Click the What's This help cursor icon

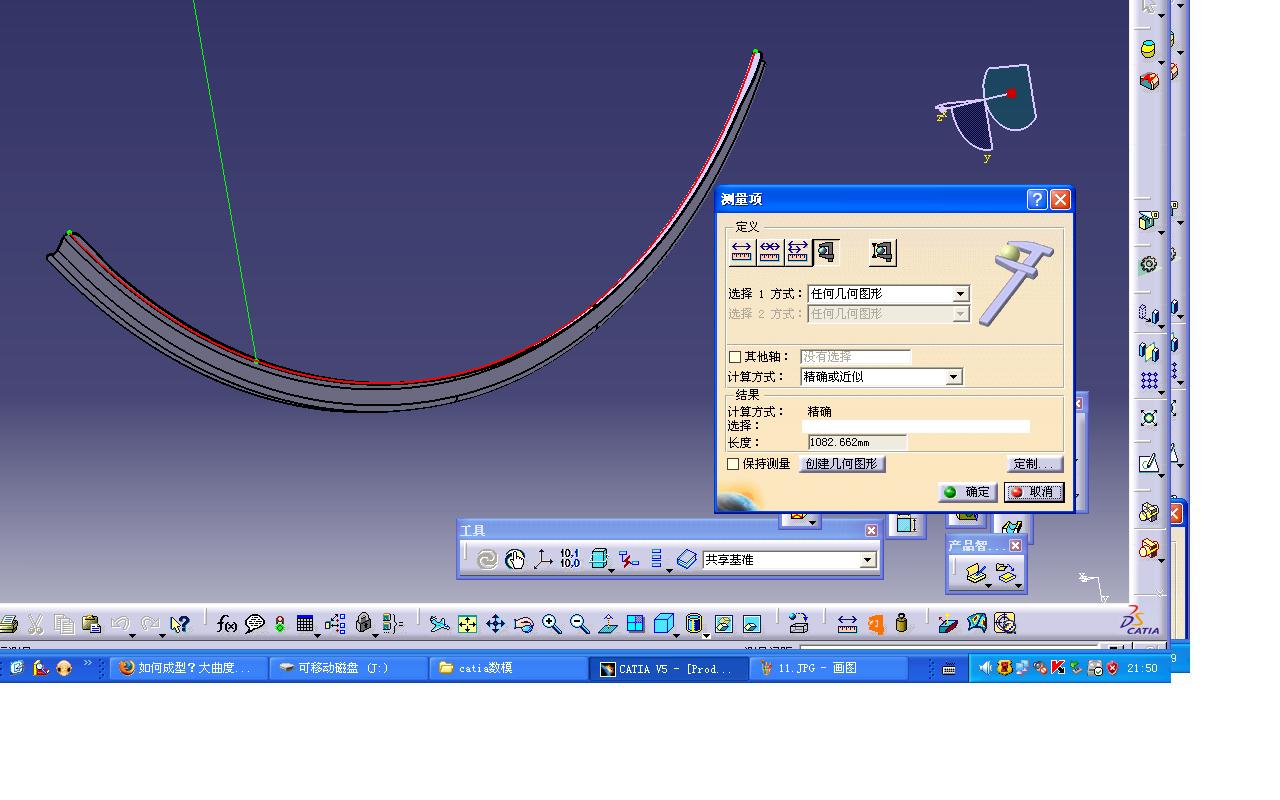pos(179,624)
